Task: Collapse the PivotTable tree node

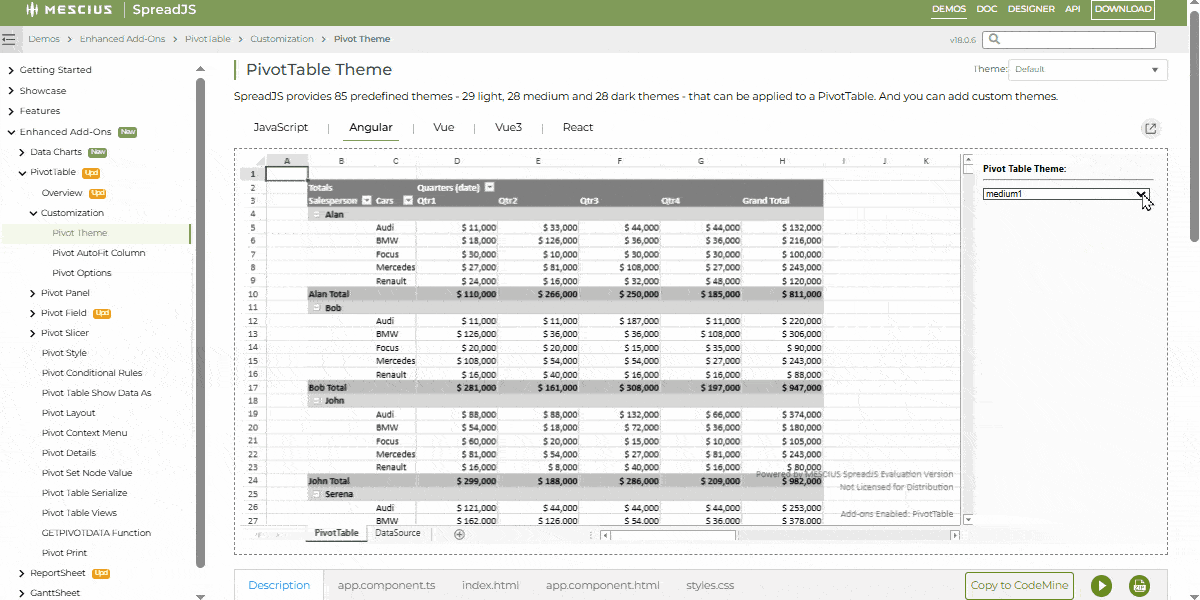Action: point(21,173)
